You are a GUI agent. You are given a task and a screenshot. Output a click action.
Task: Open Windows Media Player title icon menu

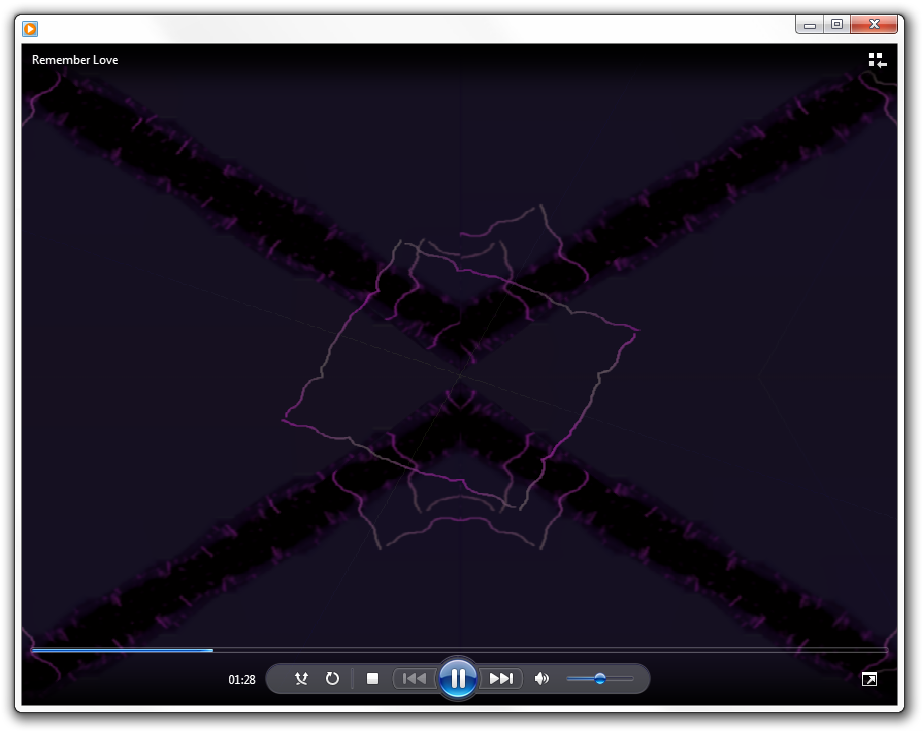pos(30,28)
